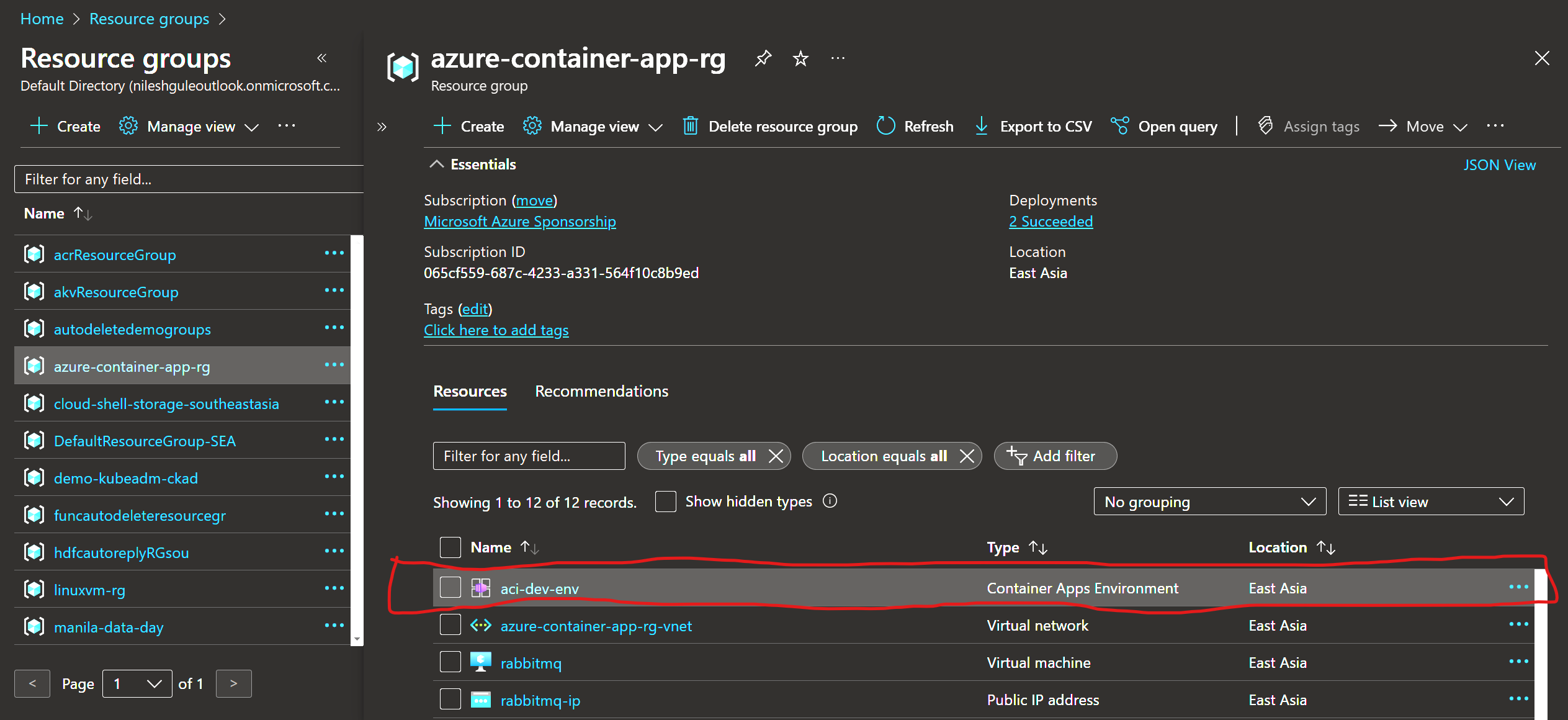
Task: Open context menu for linuxvm-rg row
Action: click(x=334, y=588)
